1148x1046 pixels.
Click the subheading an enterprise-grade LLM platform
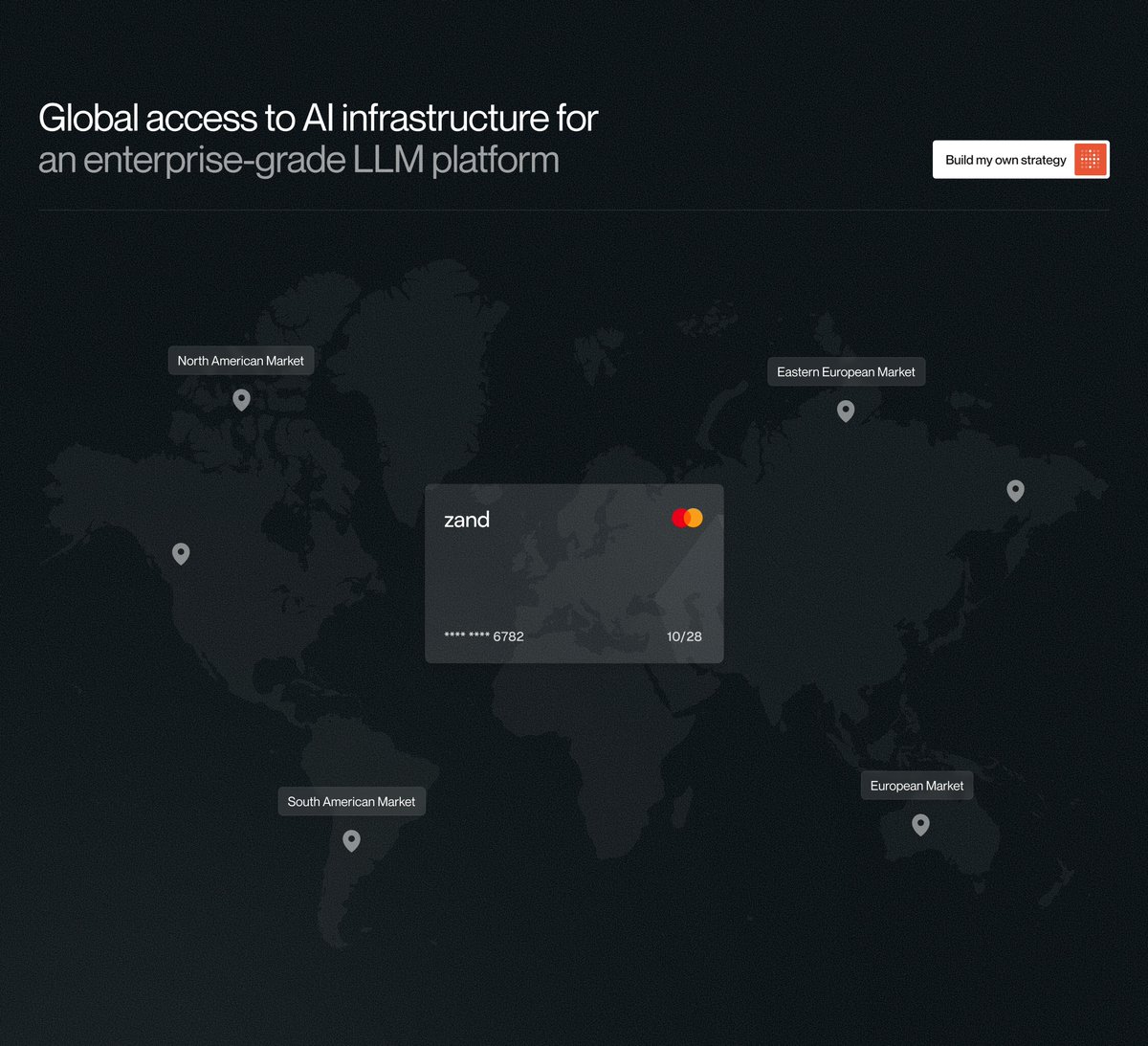click(x=298, y=160)
